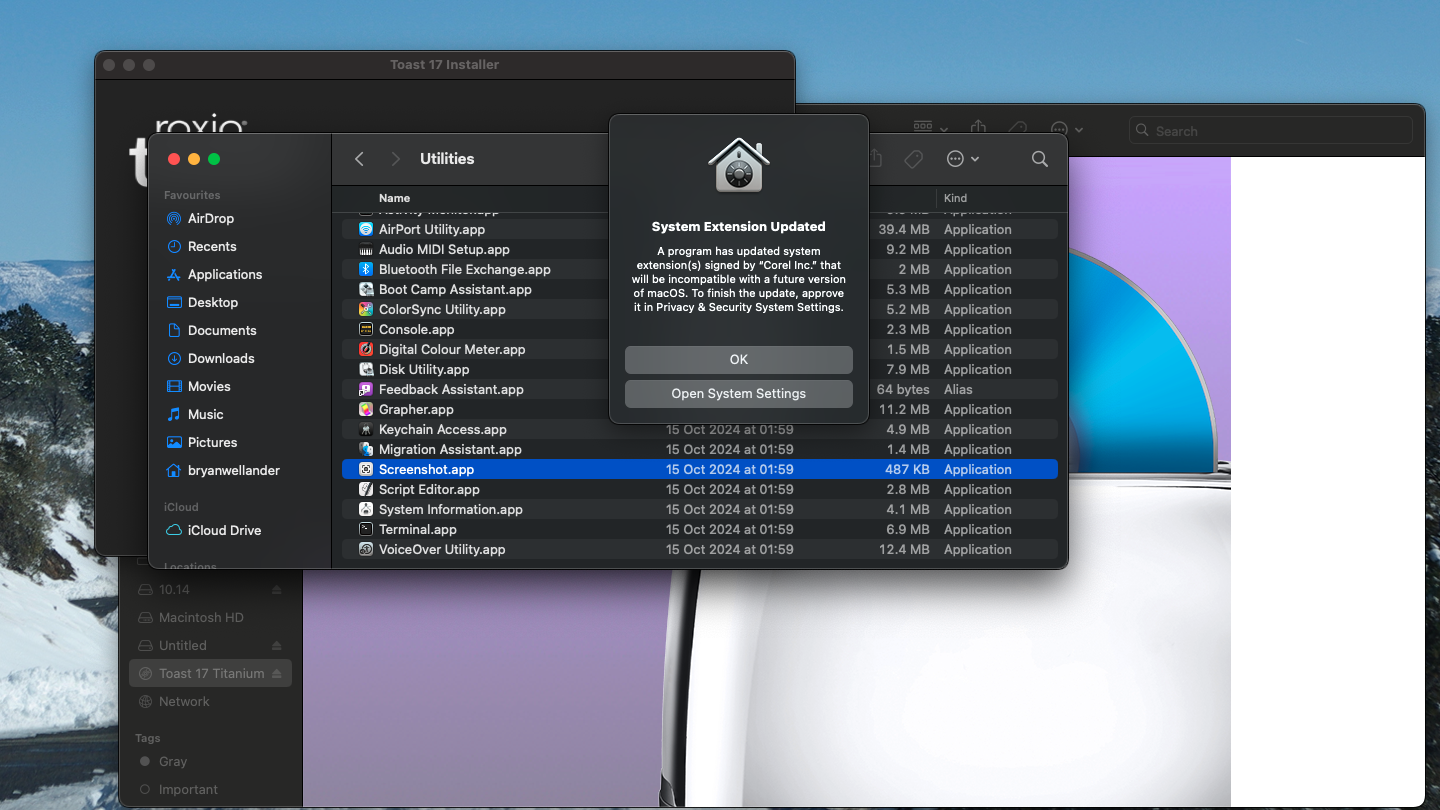1440x810 pixels.
Task: Click the 'Migration Assistant.app' file name
Action: pos(450,449)
